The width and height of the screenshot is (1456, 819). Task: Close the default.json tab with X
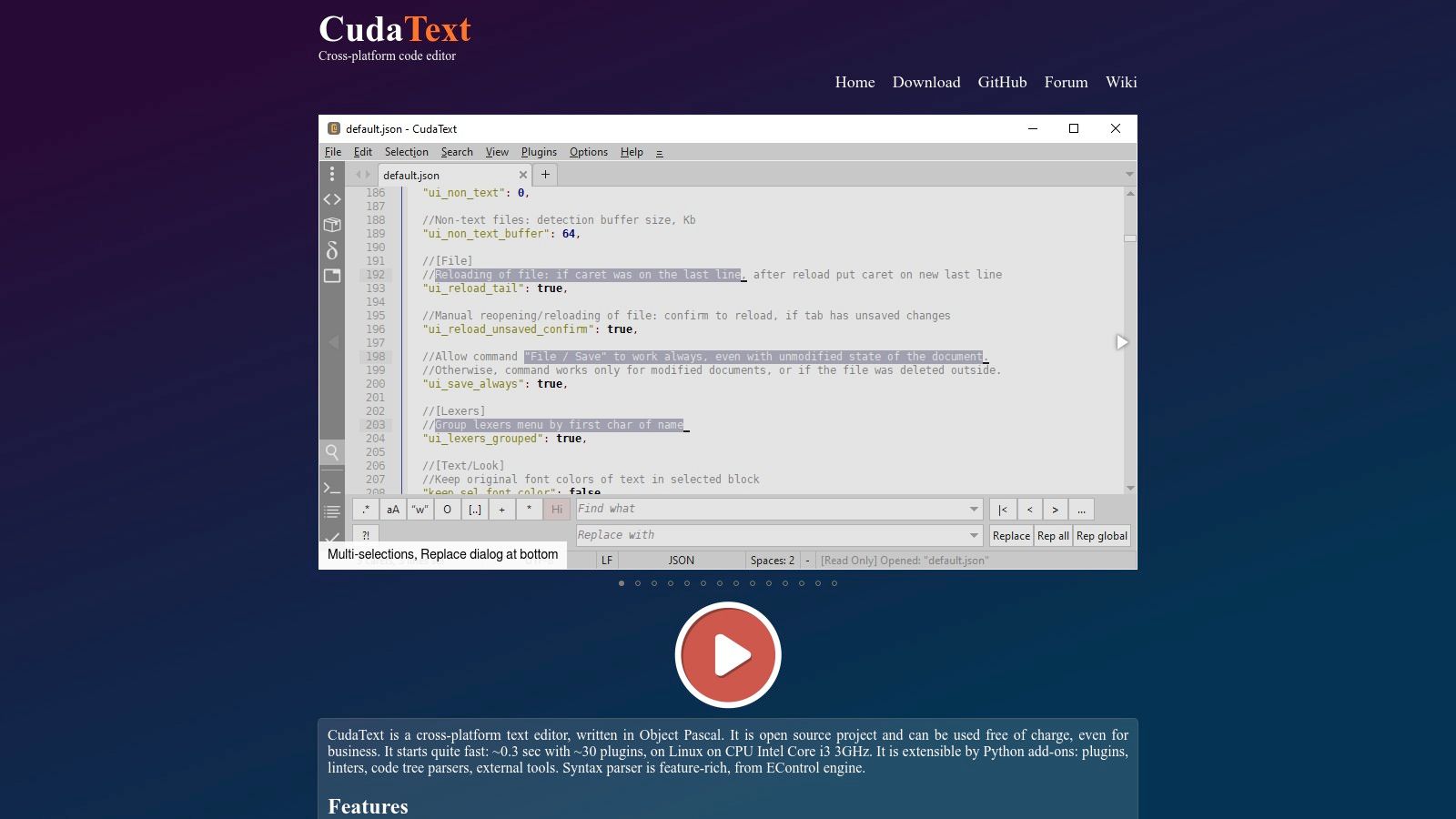tap(523, 175)
